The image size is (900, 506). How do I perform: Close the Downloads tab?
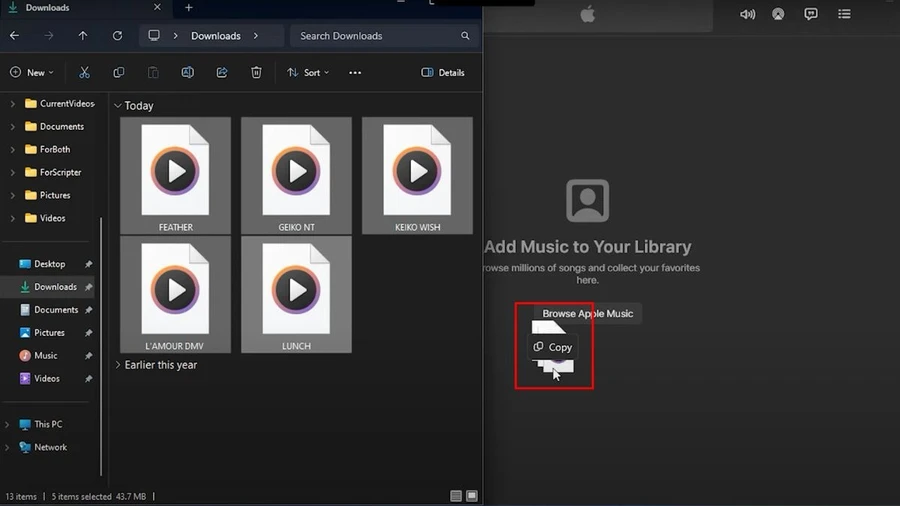pos(157,7)
